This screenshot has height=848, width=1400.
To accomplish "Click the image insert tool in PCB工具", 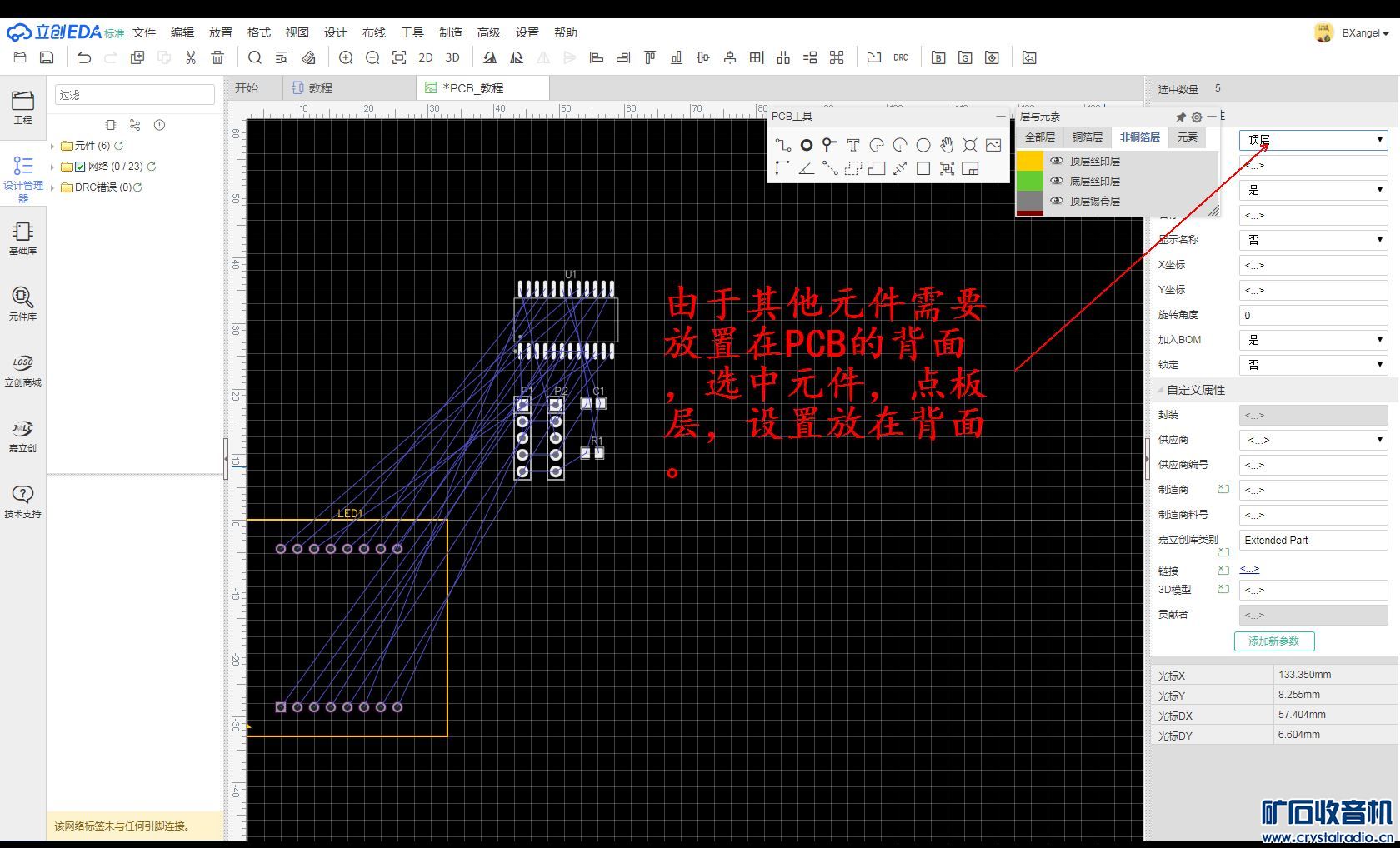I will (x=993, y=145).
